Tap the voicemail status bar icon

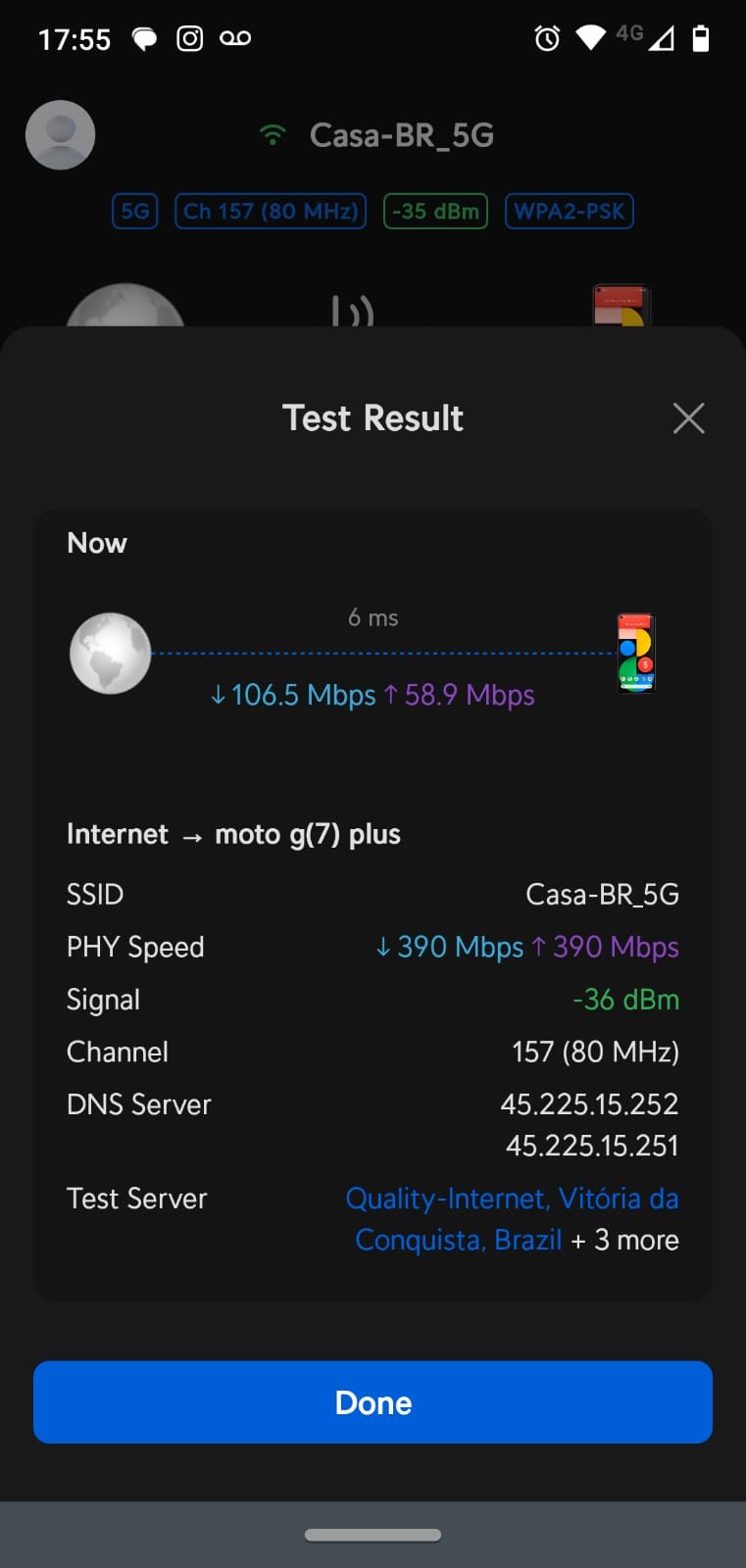point(235,38)
